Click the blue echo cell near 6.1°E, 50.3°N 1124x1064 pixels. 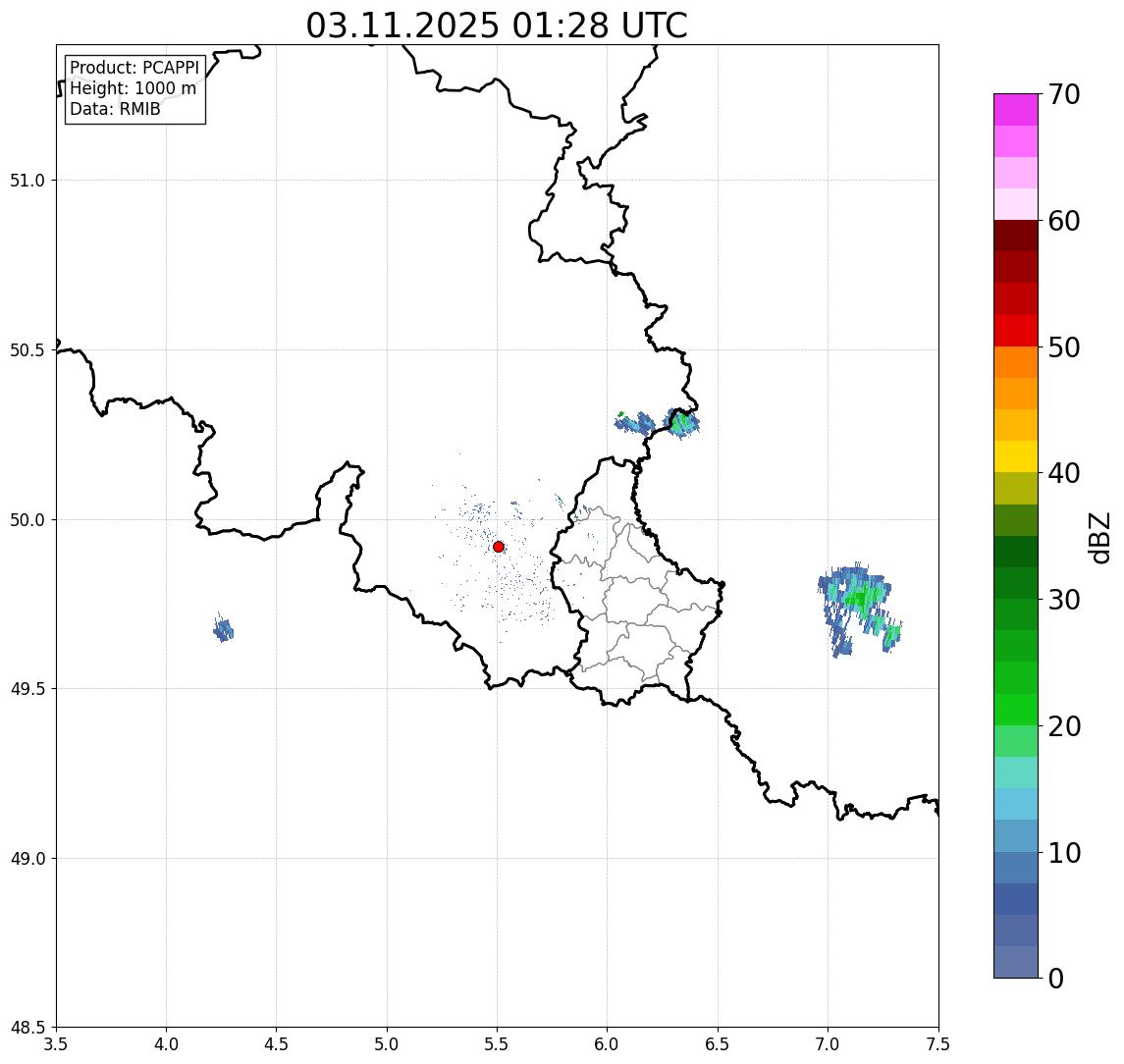click(636, 423)
